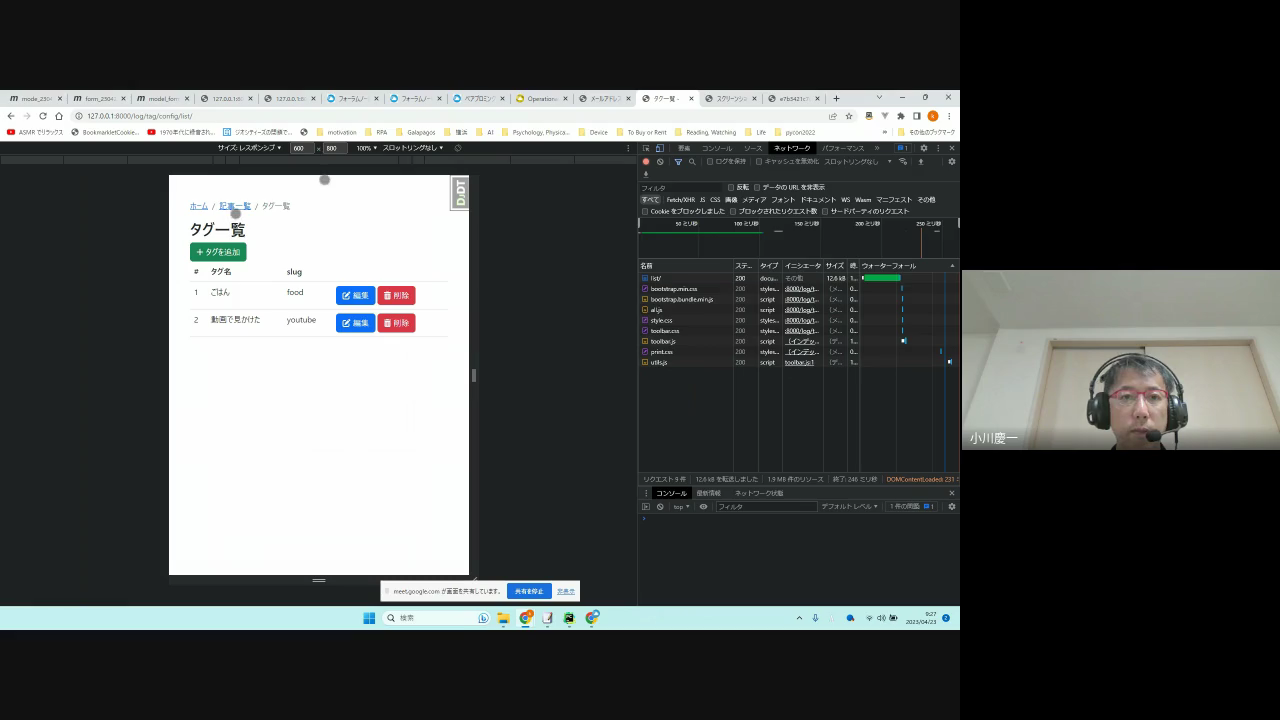Open DevTools settings gear in main toolbar
The height and width of the screenshot is (720, 1280).
click(x=923, y=148)
